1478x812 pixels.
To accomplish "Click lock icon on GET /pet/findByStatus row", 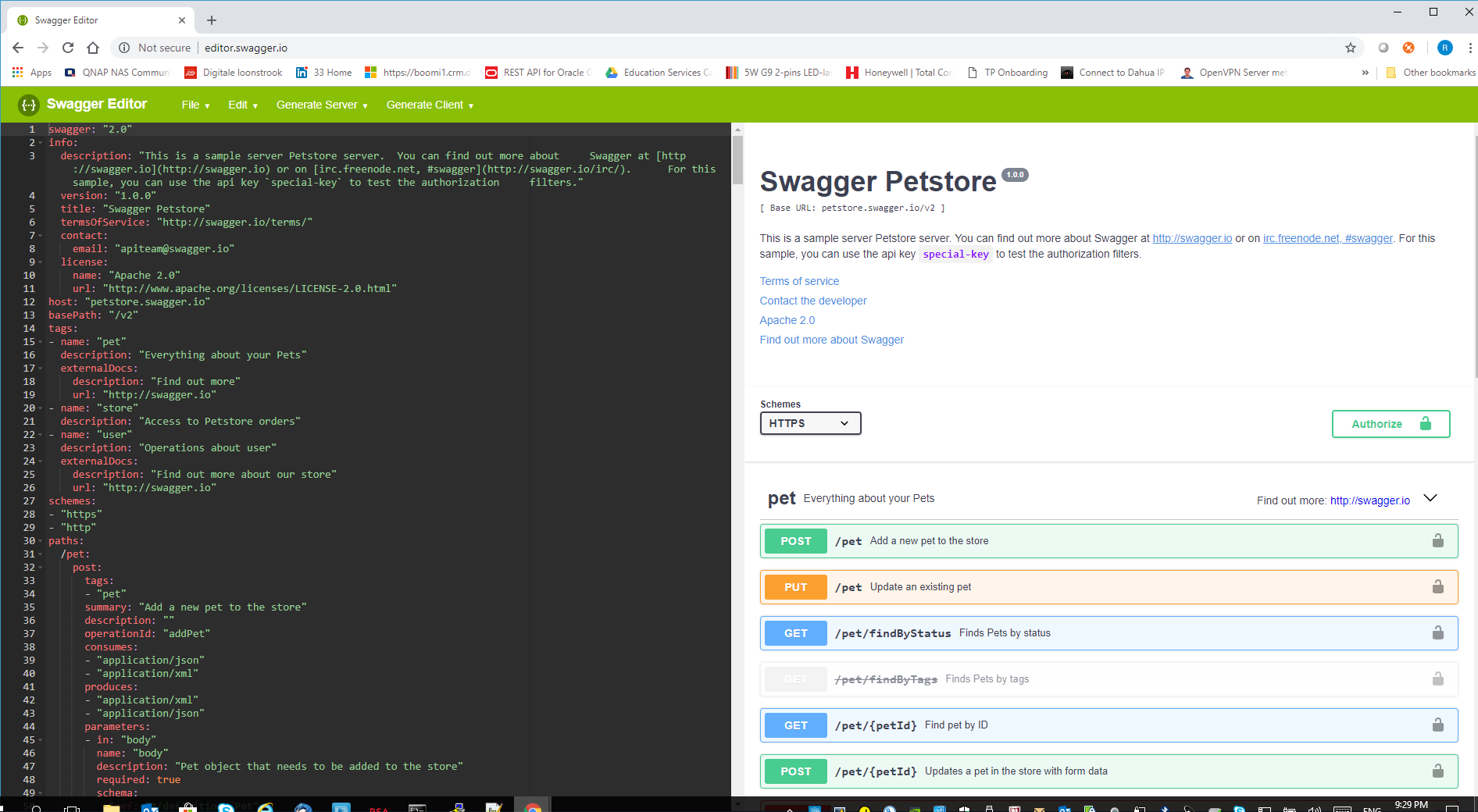I will click(1437, 633).
